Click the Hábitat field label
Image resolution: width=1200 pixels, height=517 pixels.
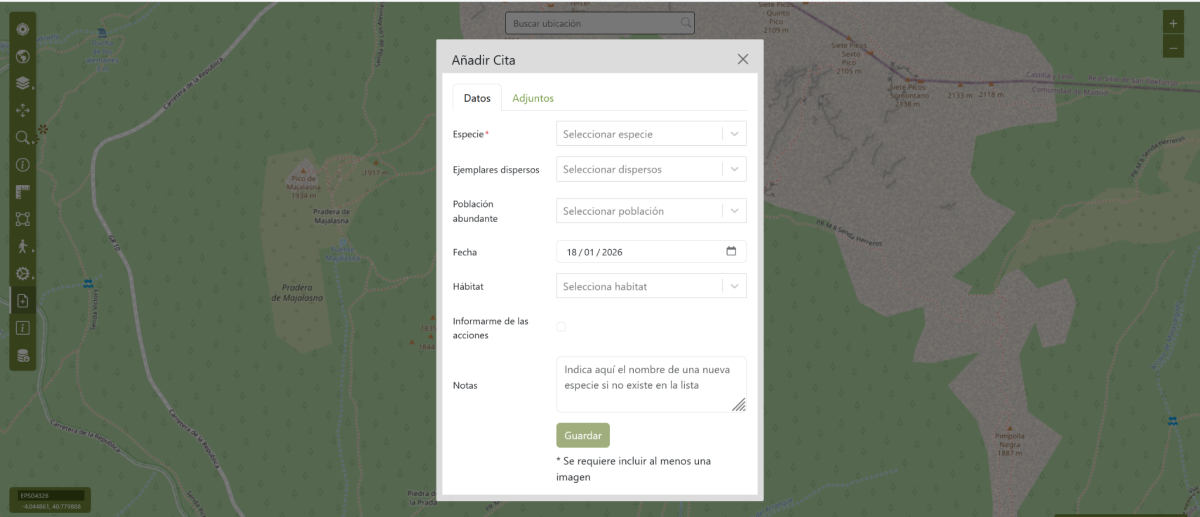click(468, 286)
